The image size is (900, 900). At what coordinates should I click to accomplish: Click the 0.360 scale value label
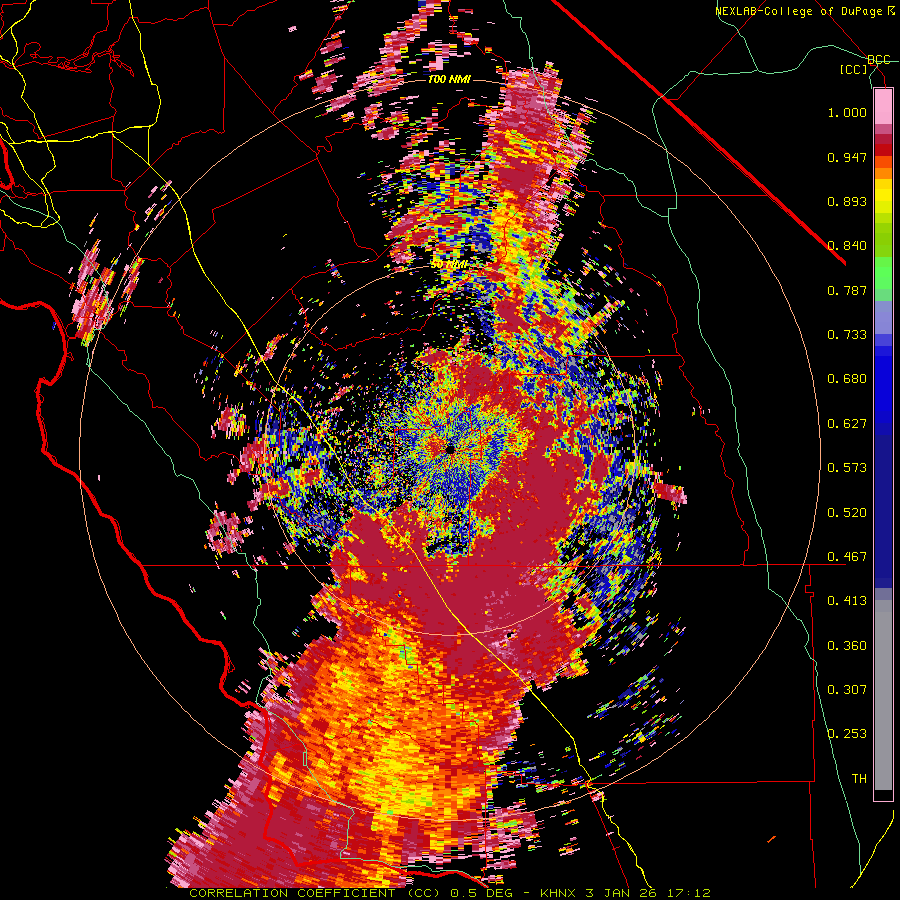pos(847,646)
